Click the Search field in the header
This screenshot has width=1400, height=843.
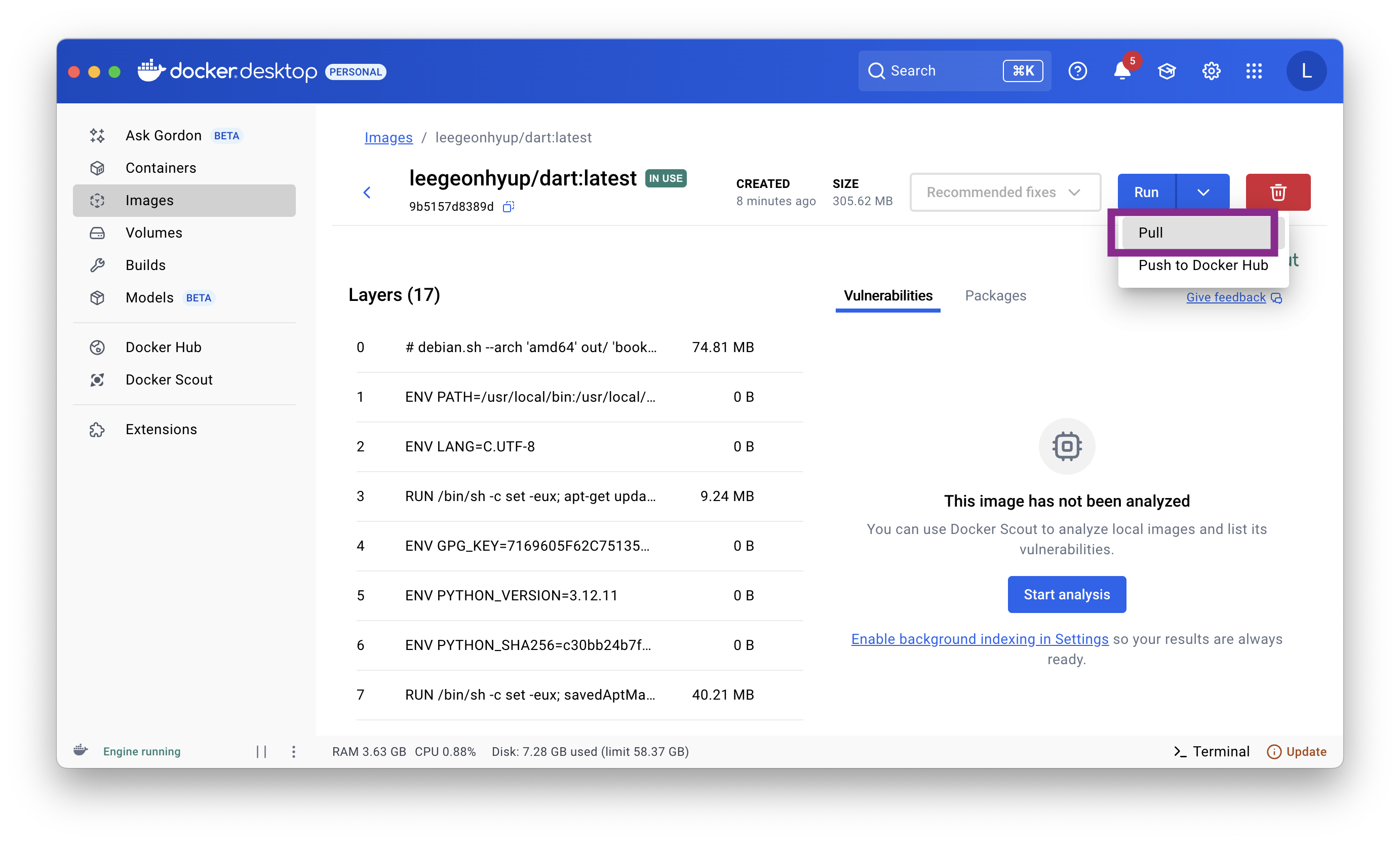click(954, 71)
